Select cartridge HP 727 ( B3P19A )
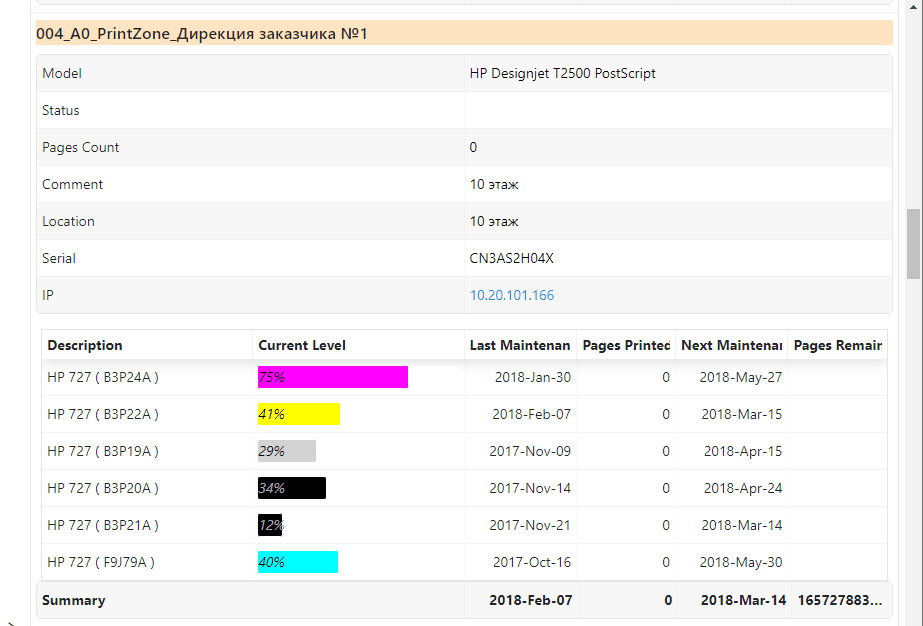This screenshot has width=923, height=626. 103,451
